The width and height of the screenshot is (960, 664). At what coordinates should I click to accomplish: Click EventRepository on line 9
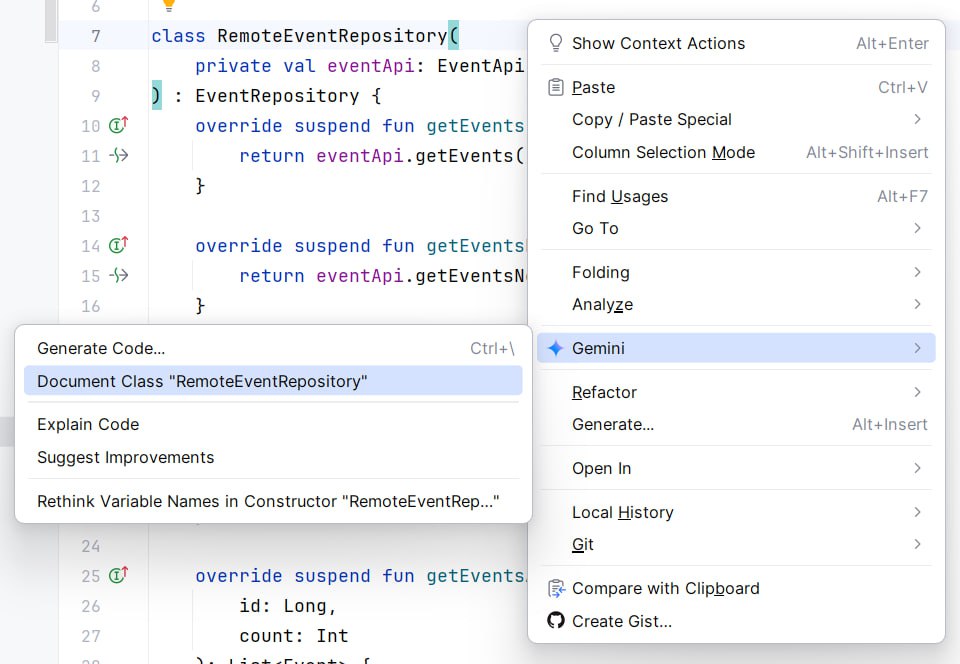277,95
